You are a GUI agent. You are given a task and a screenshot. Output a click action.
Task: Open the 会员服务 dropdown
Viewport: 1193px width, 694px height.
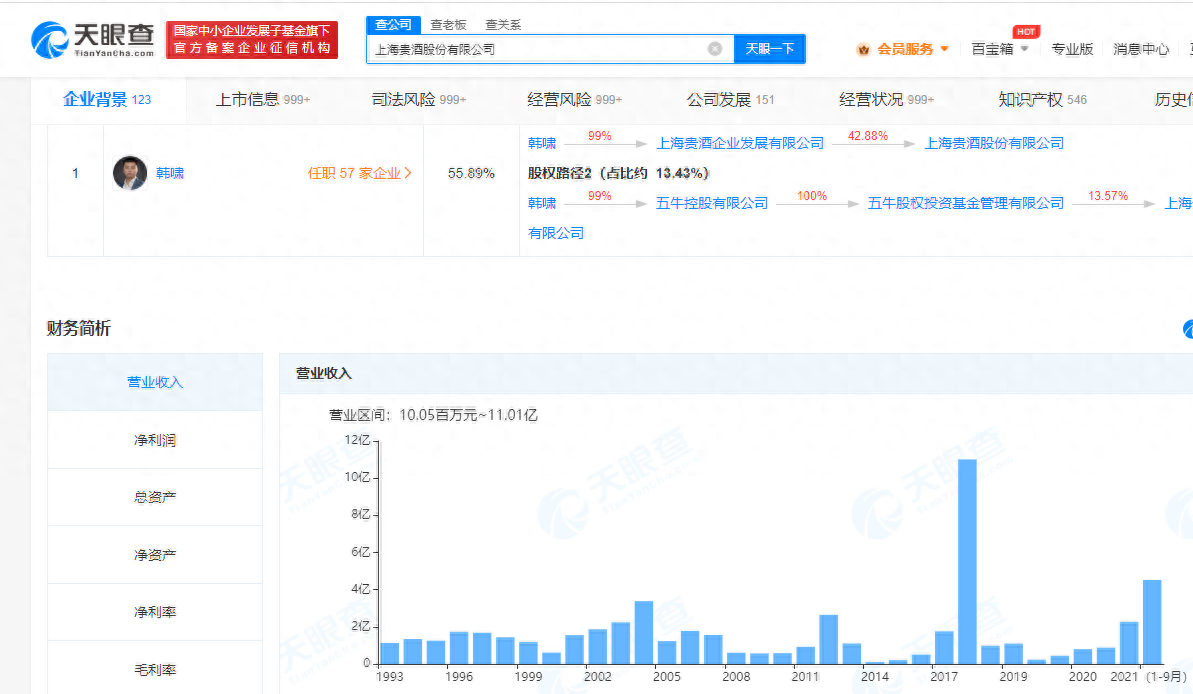pos(913,49)
